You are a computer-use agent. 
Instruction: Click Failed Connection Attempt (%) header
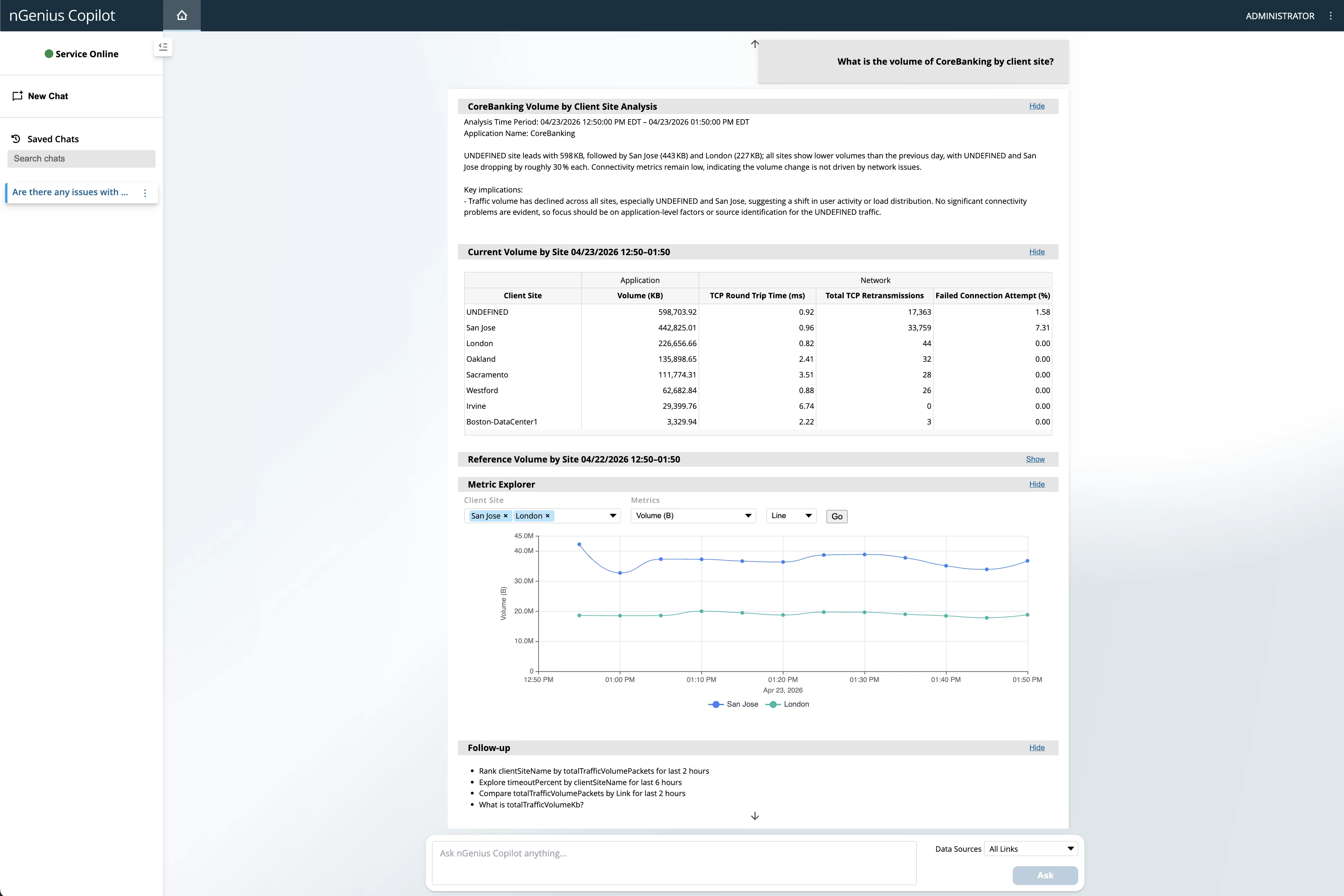click(993, 296)
